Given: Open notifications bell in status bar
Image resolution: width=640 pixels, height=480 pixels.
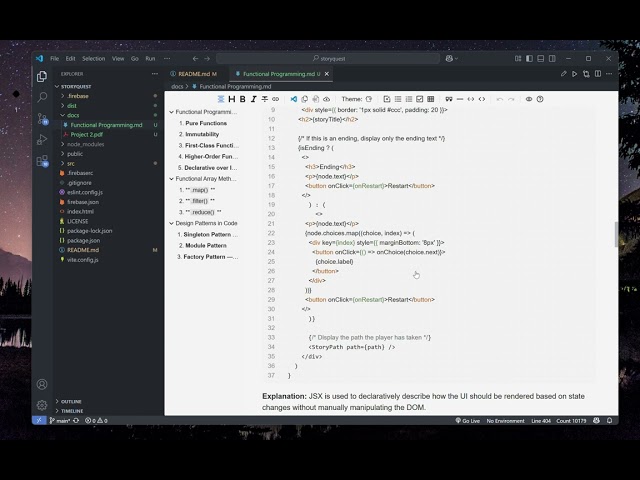Looking at the screenshot, I should tap(609, 420).
